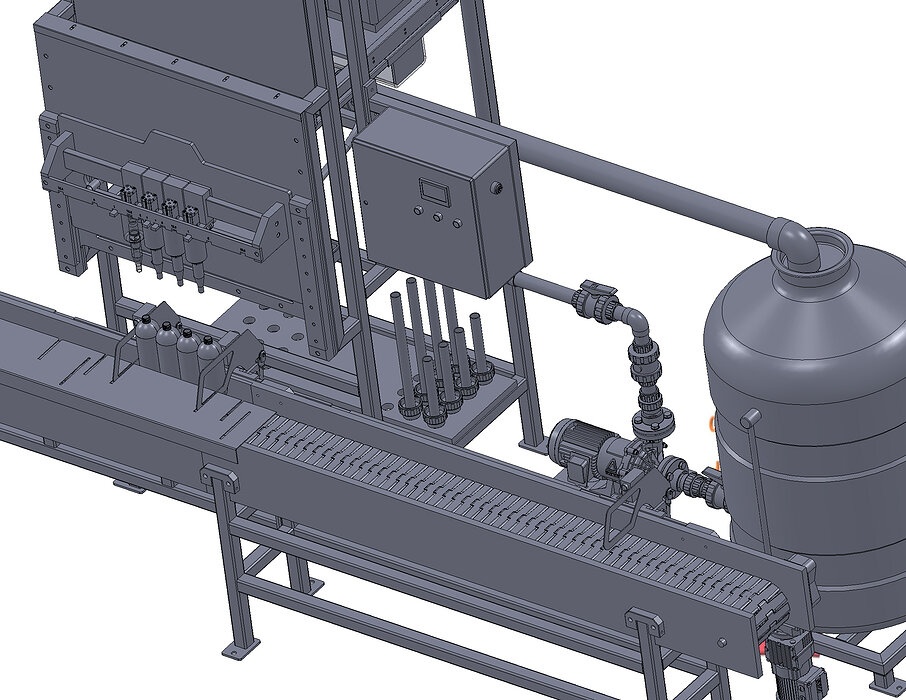Click the display screen on the control box

434,189
